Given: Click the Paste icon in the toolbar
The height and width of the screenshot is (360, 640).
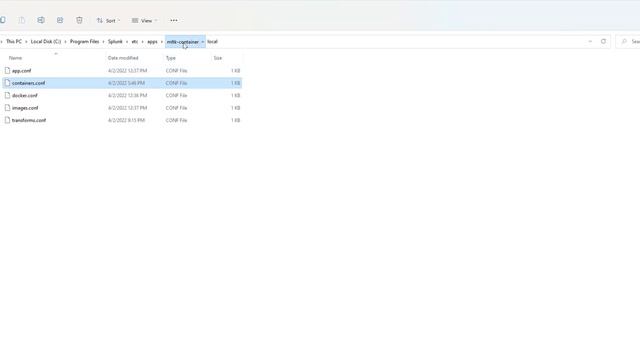Looking at the screenshot, I should 22,20.
